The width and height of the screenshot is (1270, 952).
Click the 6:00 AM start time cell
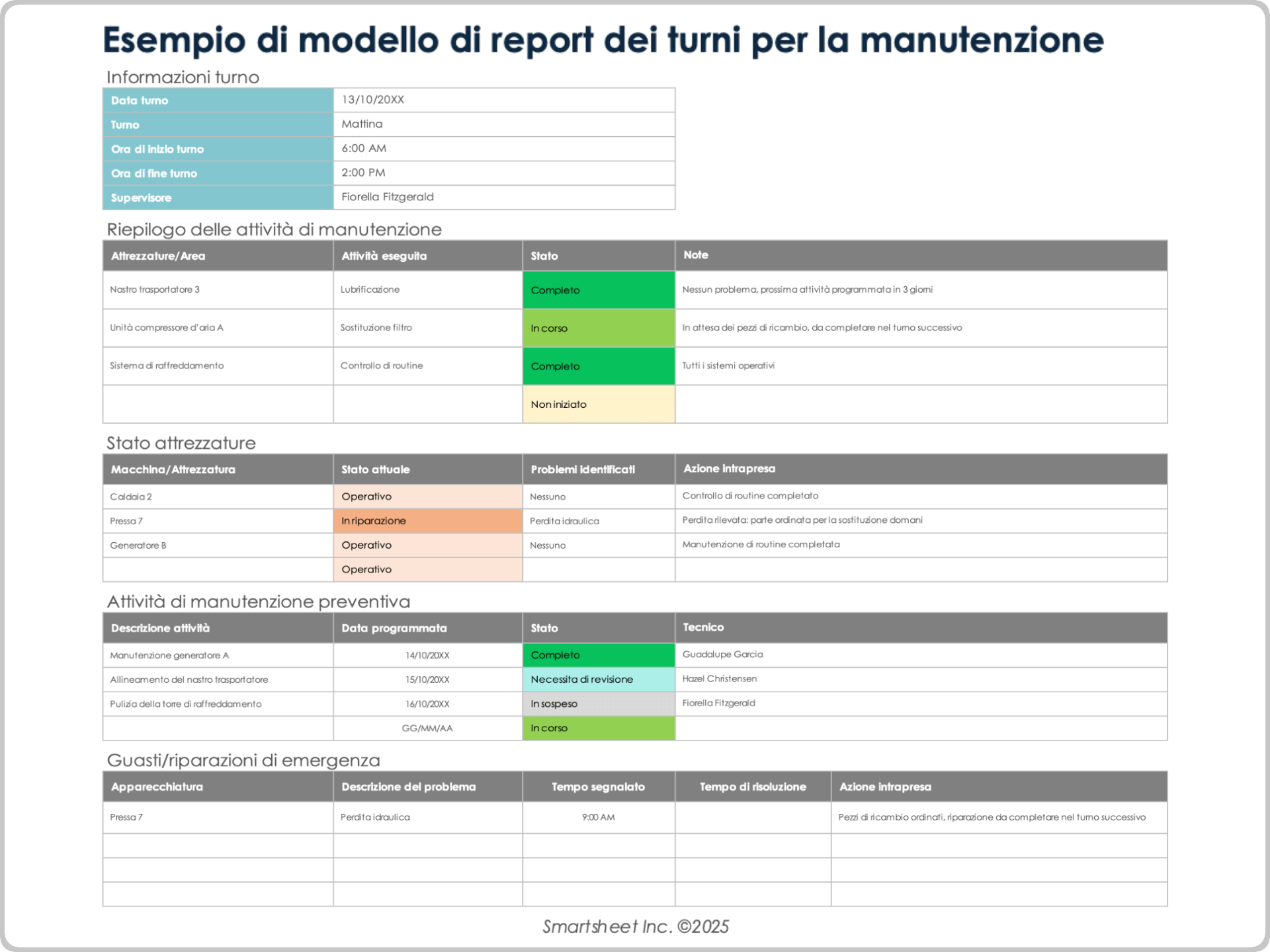tap(362, 148)
